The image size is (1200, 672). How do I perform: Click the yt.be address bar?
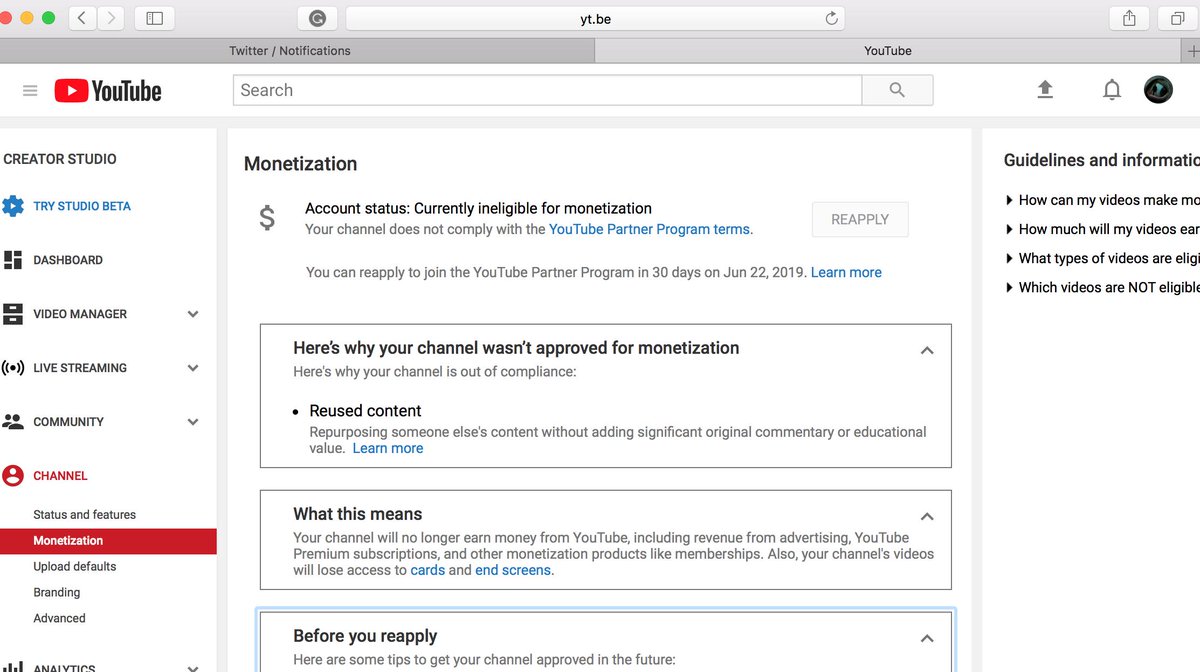(x=595, y=18)
